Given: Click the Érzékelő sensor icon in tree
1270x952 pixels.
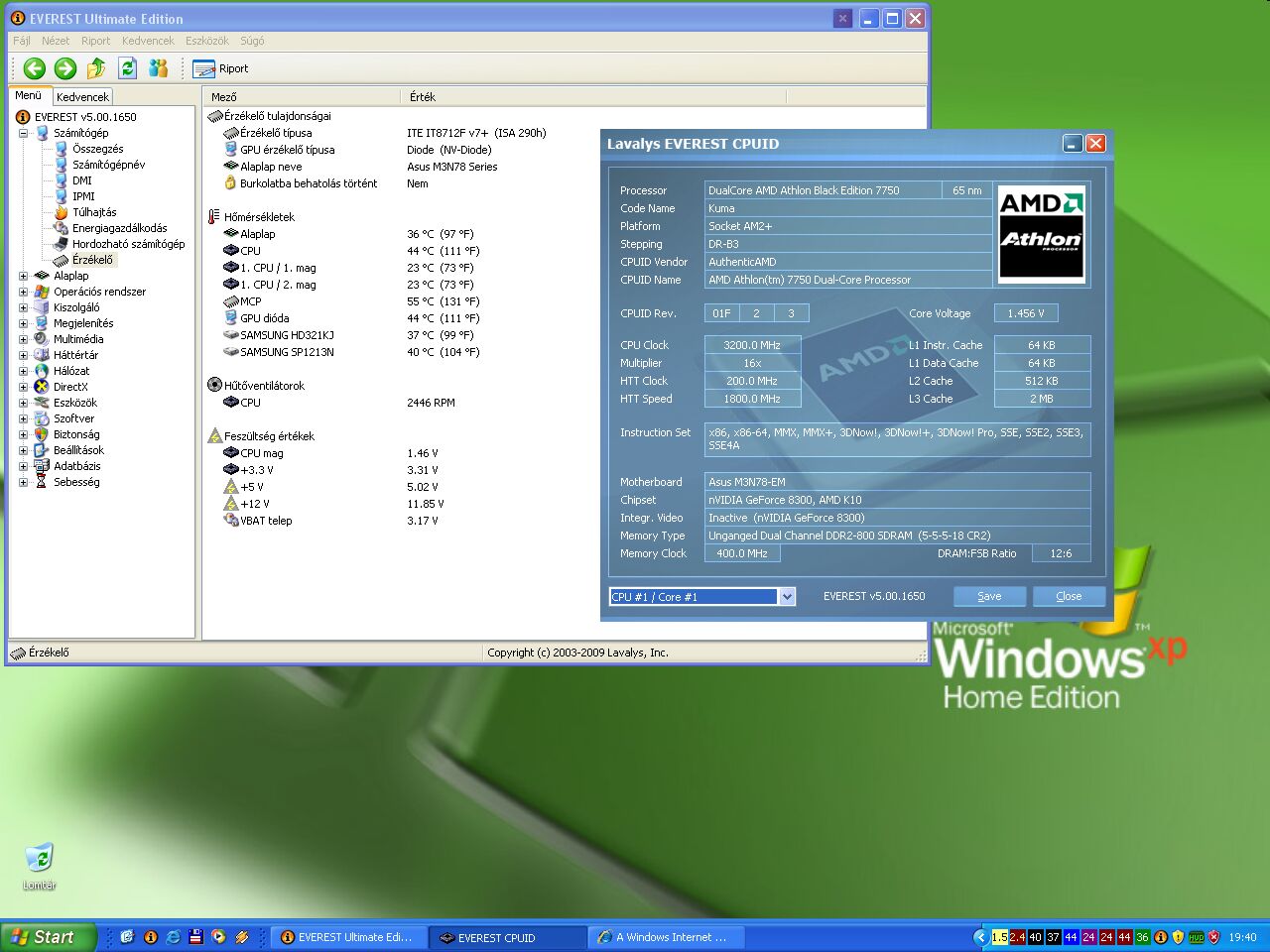Looking at the screenshot, I should (x=61, y=260).
